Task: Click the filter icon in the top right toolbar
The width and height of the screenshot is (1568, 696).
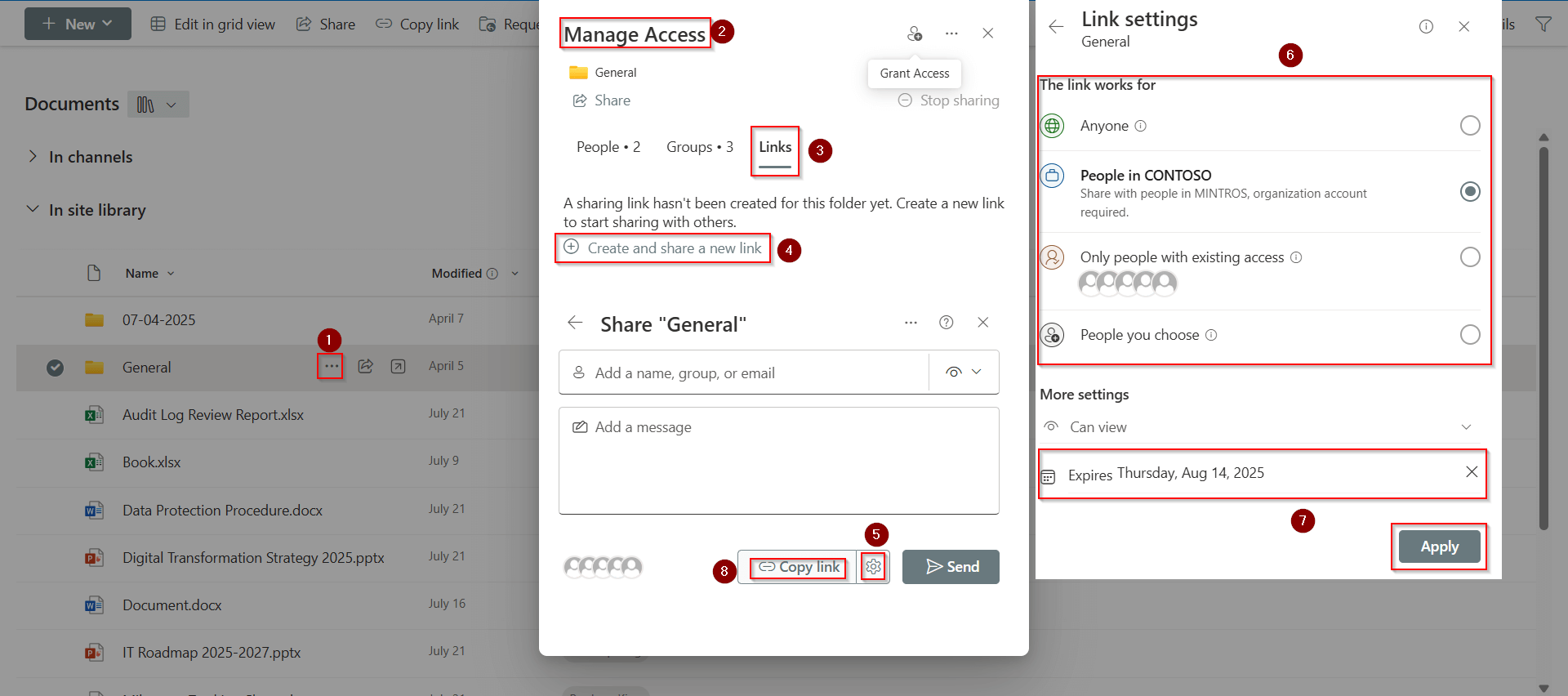Action: (x=1543, y=25)
